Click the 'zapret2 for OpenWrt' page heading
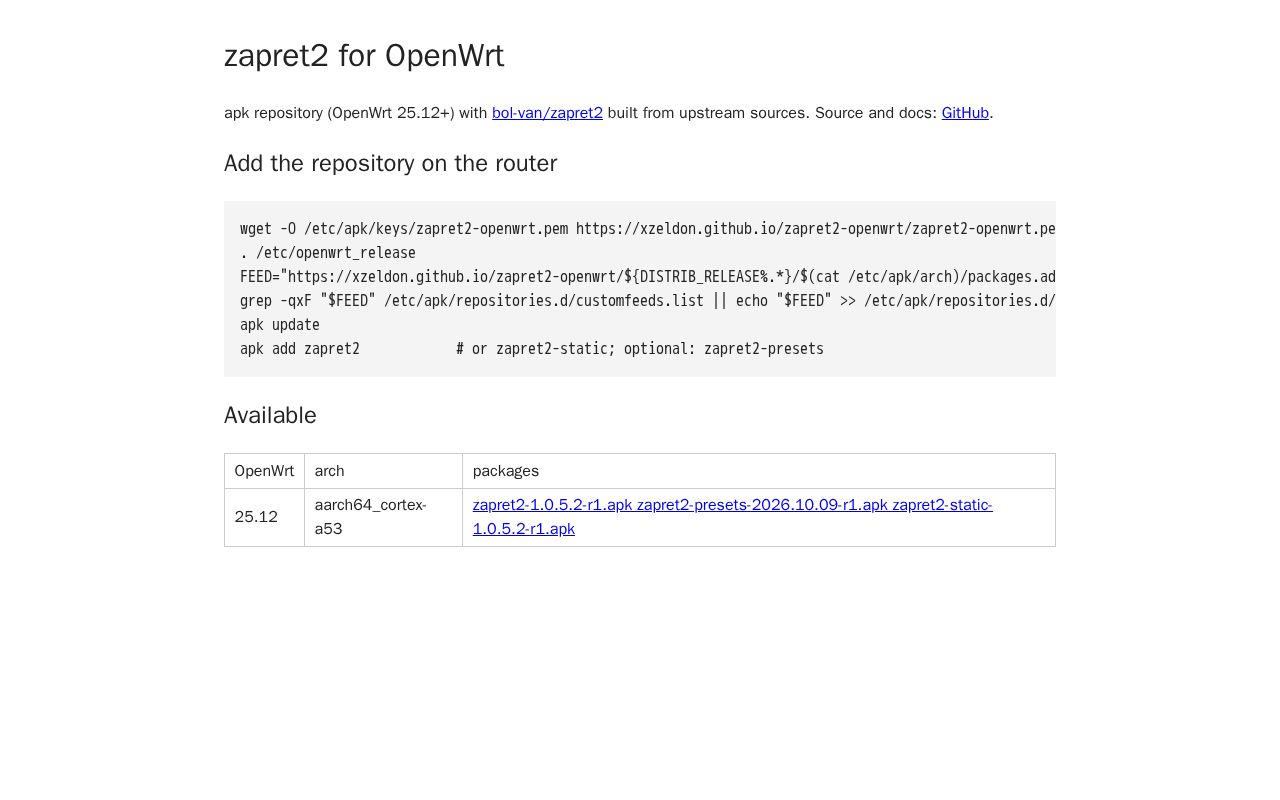Image resolution: width=1280 pixels, height=800 pixels. click(364, 56)
